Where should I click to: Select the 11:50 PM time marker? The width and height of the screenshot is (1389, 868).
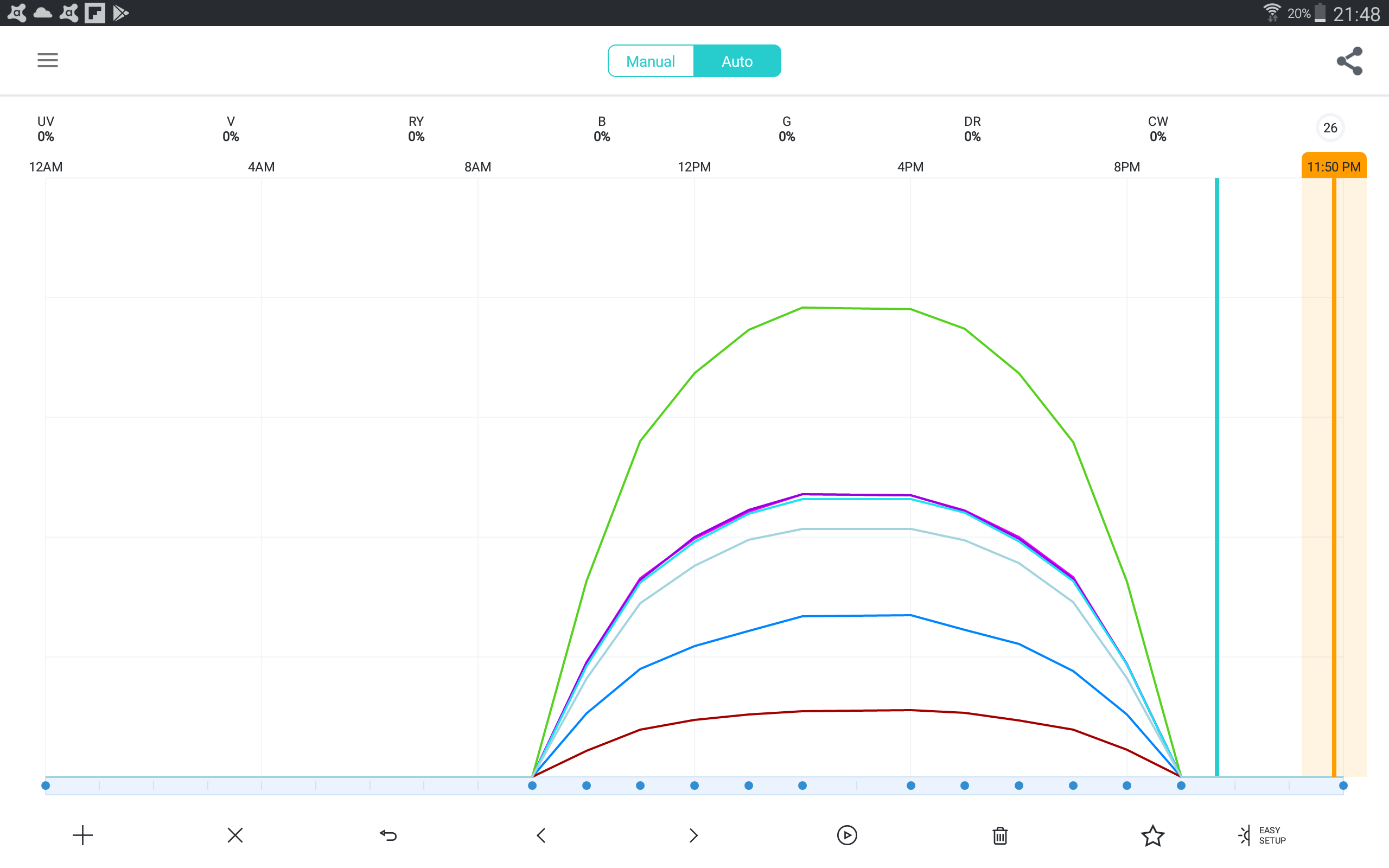[1333, 167]
